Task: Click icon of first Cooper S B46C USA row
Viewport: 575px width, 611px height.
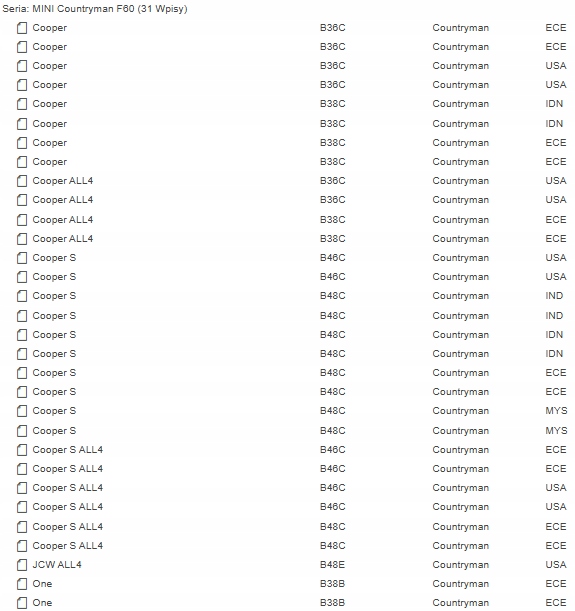Action: [x=22, y=258]
